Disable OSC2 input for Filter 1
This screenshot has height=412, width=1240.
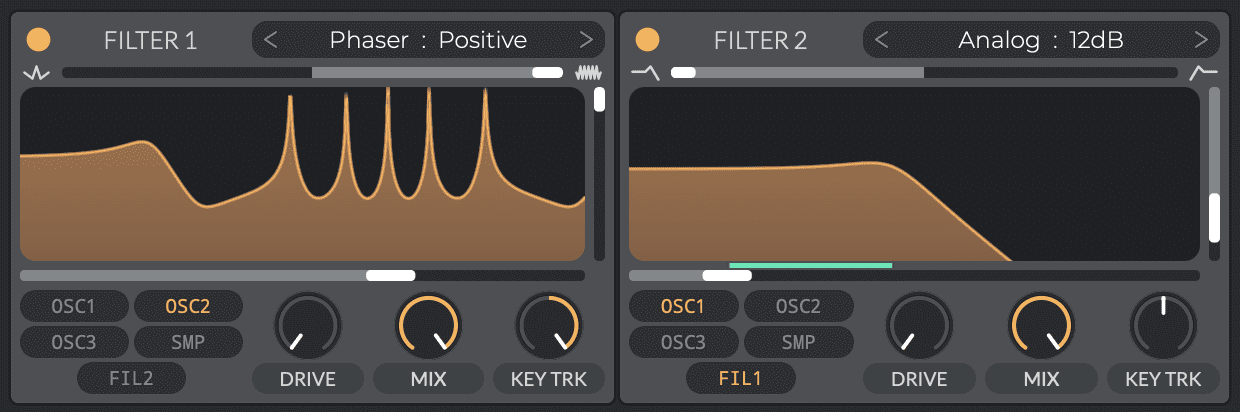click(188, 307)
